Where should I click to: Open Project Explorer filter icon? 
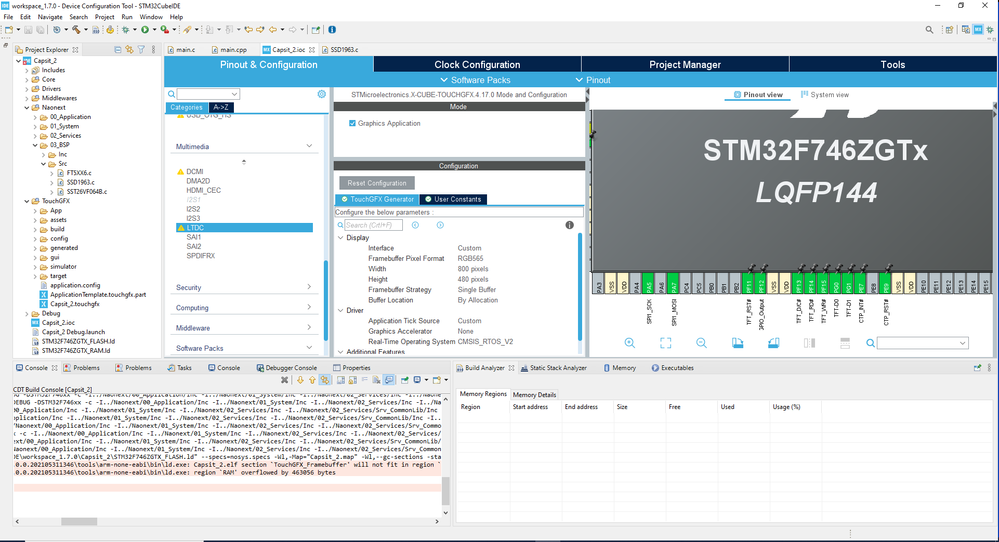pos(141,49)
